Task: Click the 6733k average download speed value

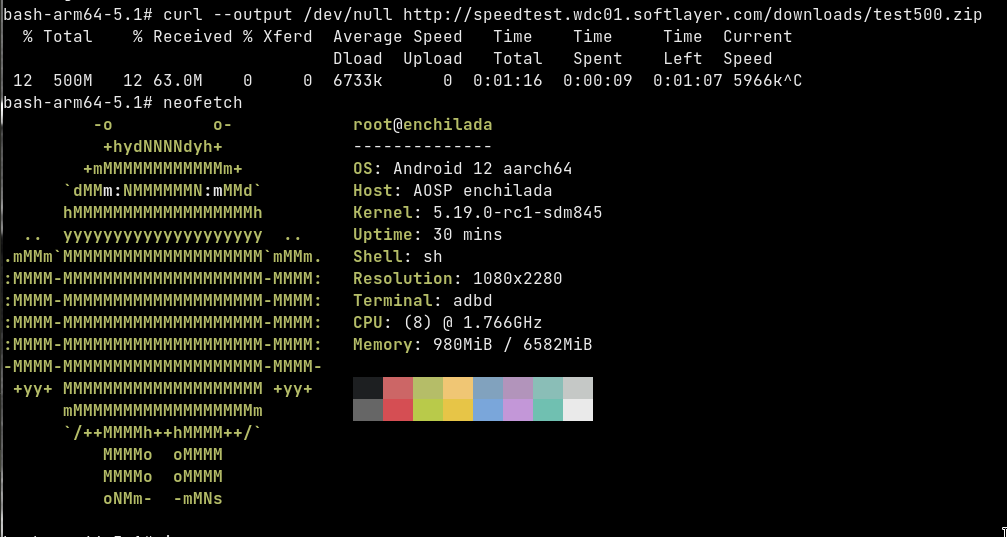Action: [x=358, y=81]
